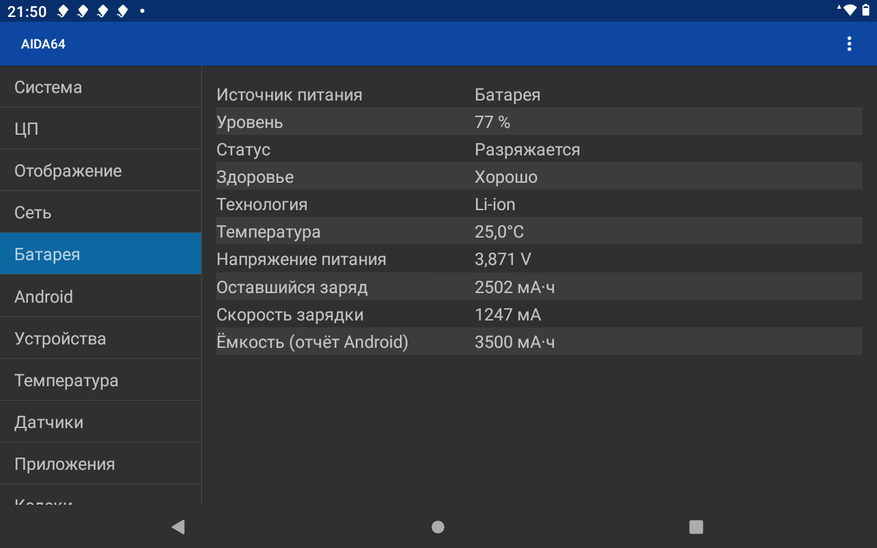Select the Ёмкость (отчёт Android) row label
877x548 pixels.
pos(312,342)
